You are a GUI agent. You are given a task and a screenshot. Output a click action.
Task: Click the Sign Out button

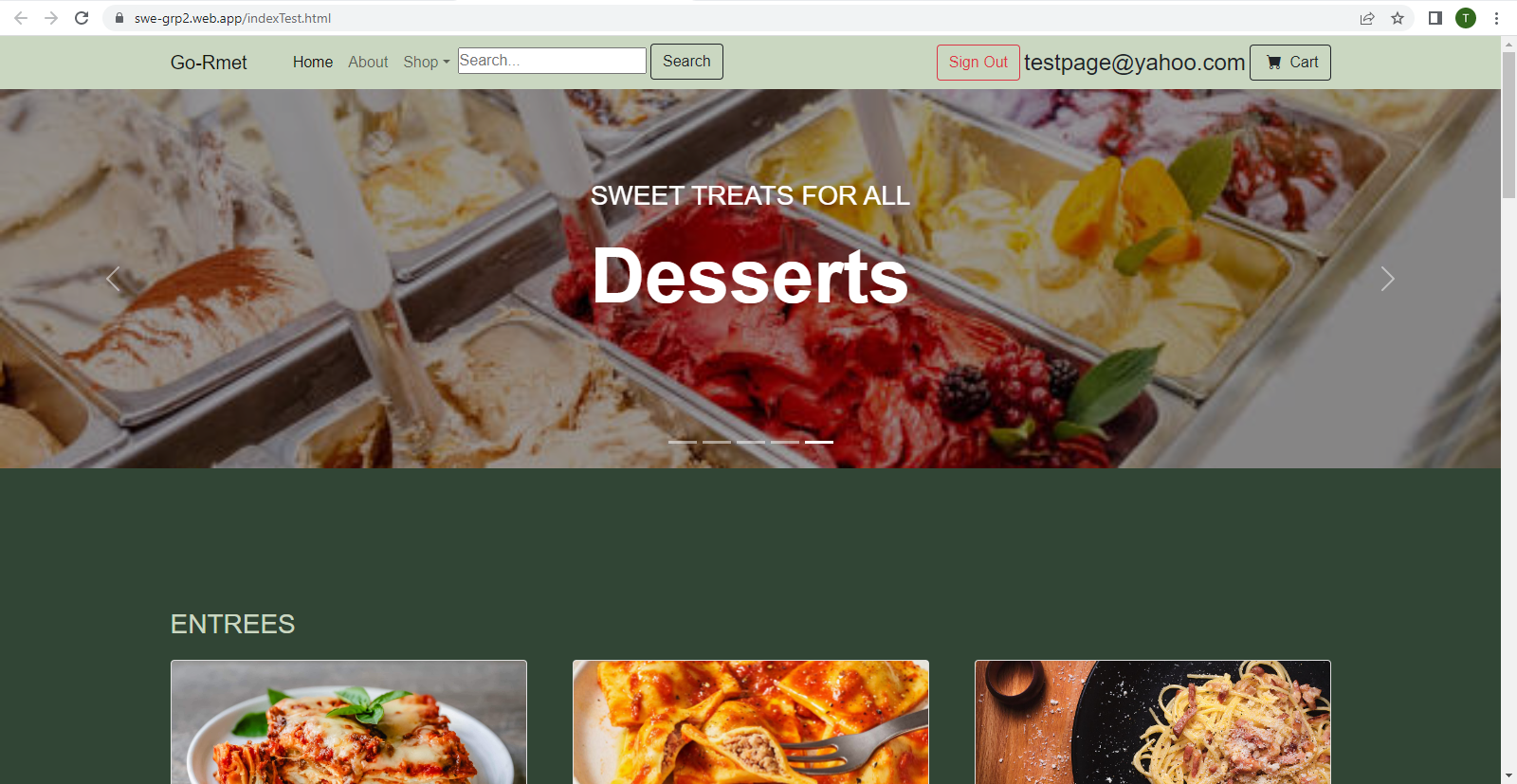tap(978, 62)
